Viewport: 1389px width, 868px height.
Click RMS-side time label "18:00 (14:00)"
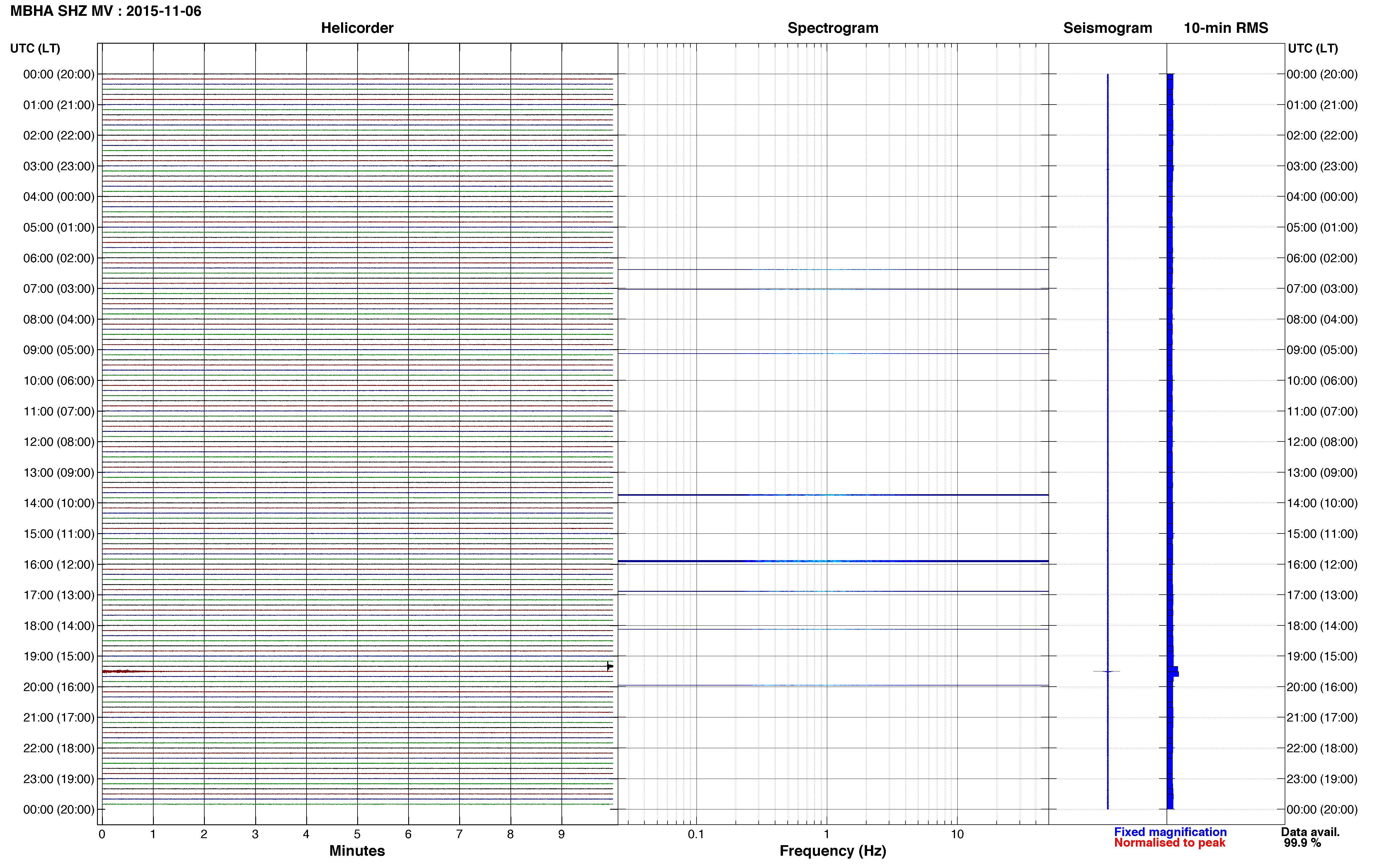tap(1322, 626)
